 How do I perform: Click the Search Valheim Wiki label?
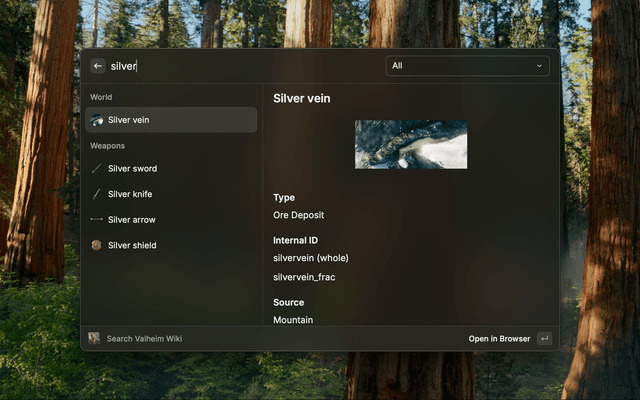[144, 339]
